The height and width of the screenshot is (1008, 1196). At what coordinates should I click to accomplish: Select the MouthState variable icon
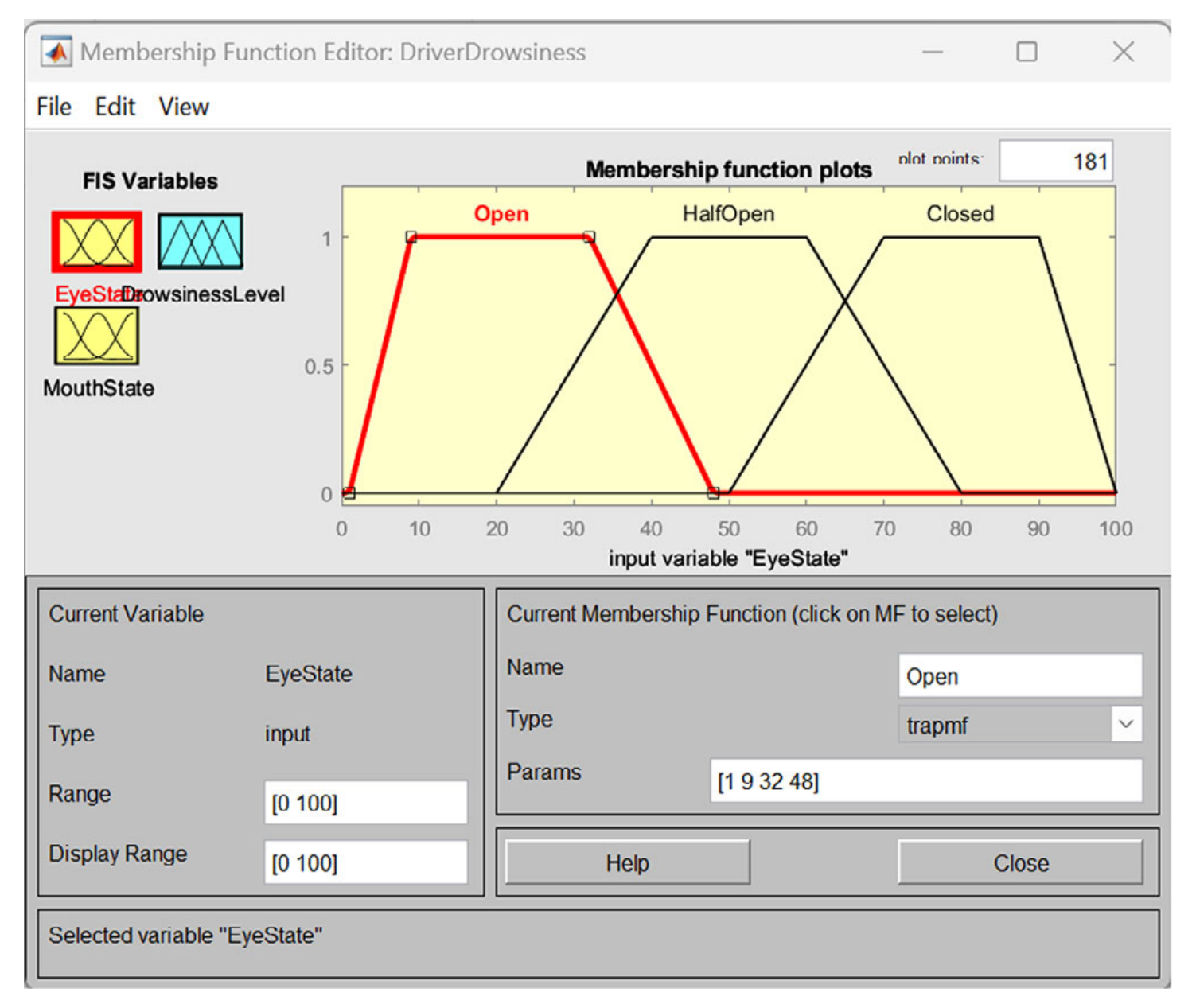tap(97, 336)
